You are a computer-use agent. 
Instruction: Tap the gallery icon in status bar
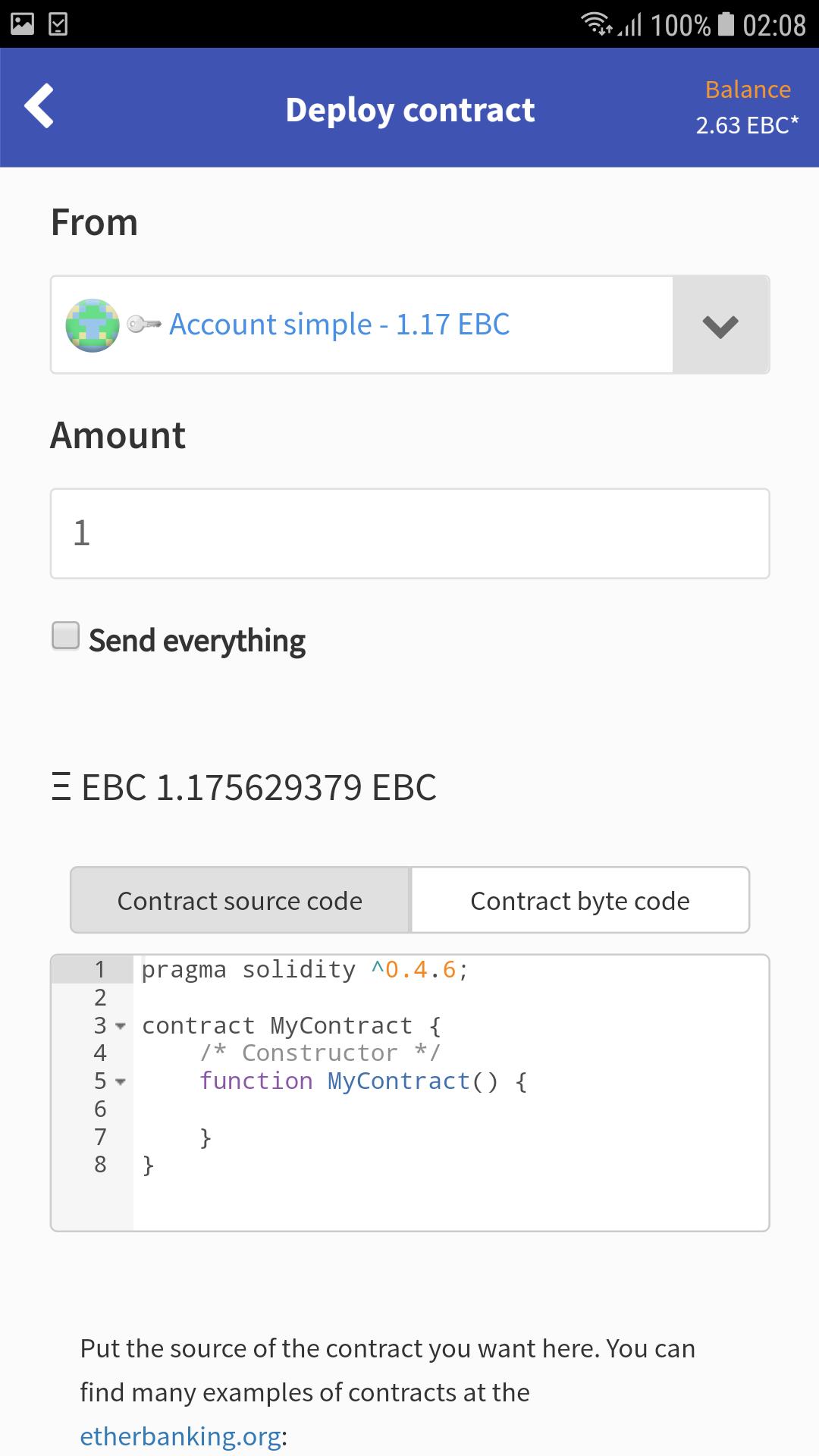coord(22,24)
